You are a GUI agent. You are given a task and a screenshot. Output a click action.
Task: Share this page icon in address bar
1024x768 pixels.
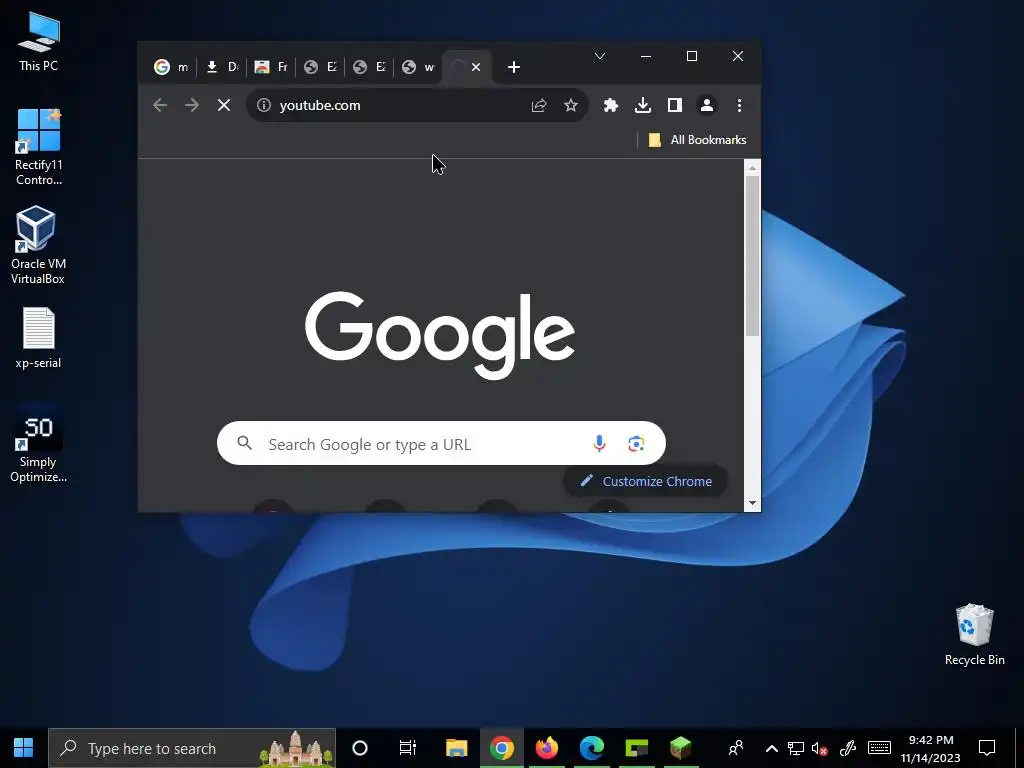coord(539,105)
